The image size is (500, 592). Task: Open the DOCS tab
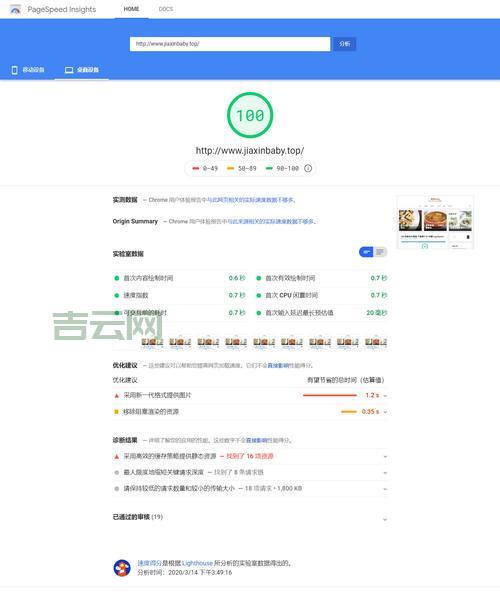coord(166,9)
